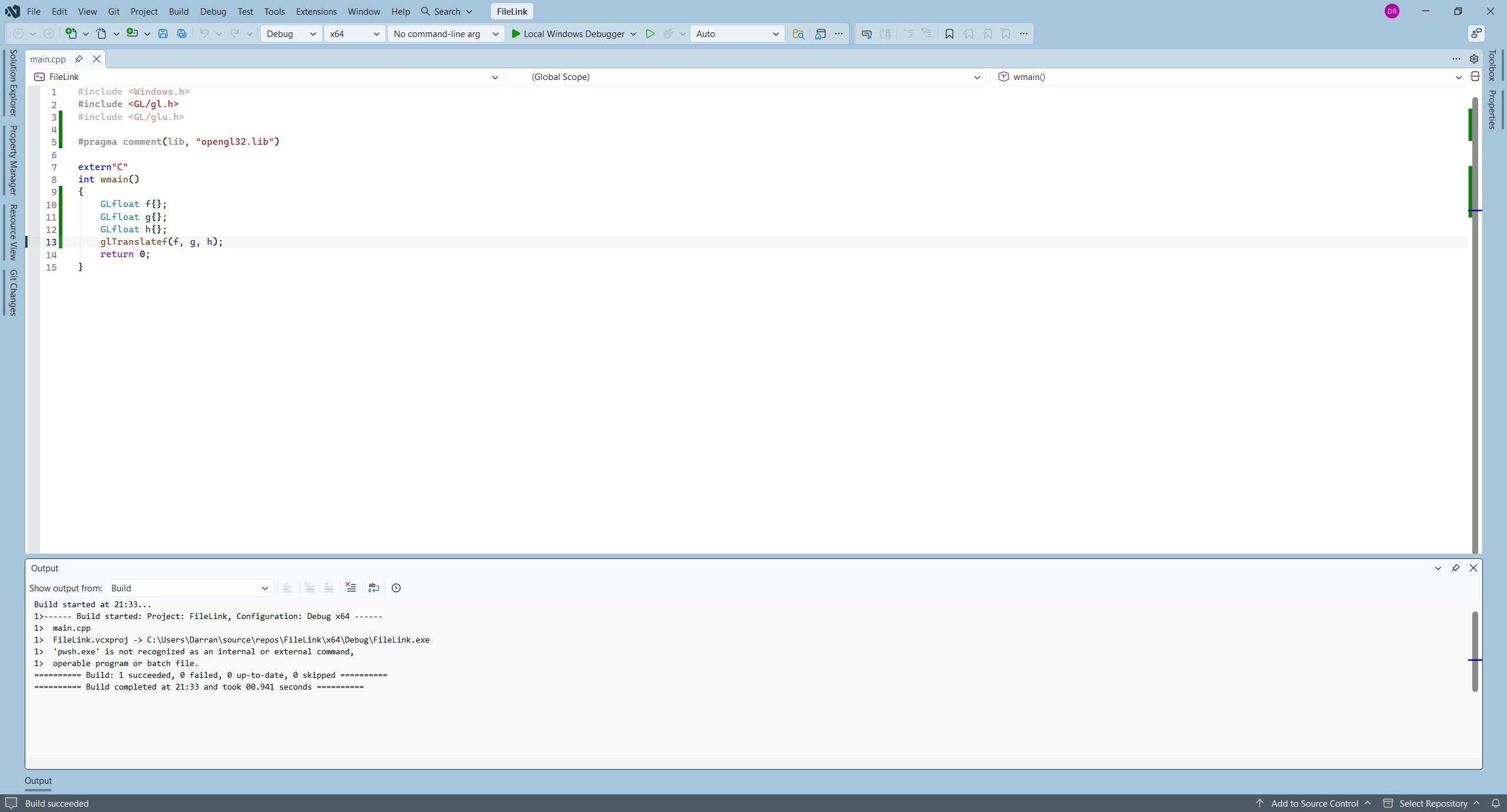This screenshot has width=1507, height=812.
Task: Click the Search box in title bar
Action: pos(447,11)
